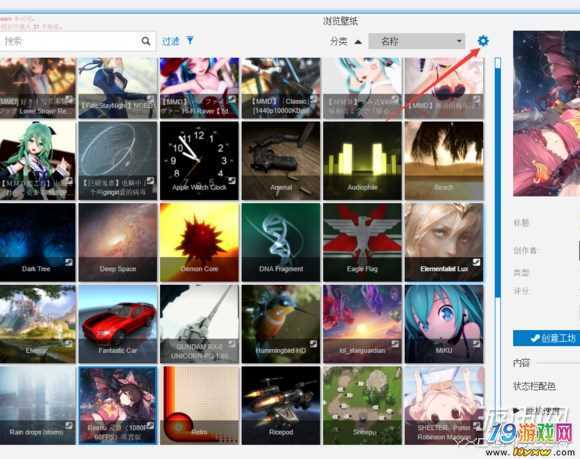The image size is (580, 459).
Task: Select the Eagle Flag wallpaper
Action: (x=362, y=242)
